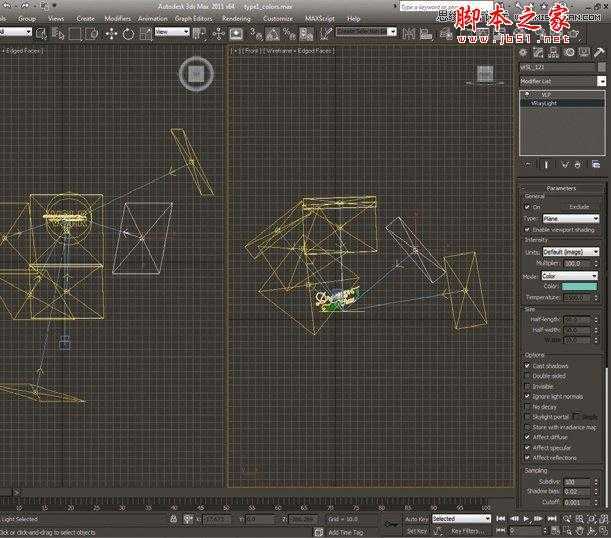Open the Create command panel tab

click(x=523, y=53)
